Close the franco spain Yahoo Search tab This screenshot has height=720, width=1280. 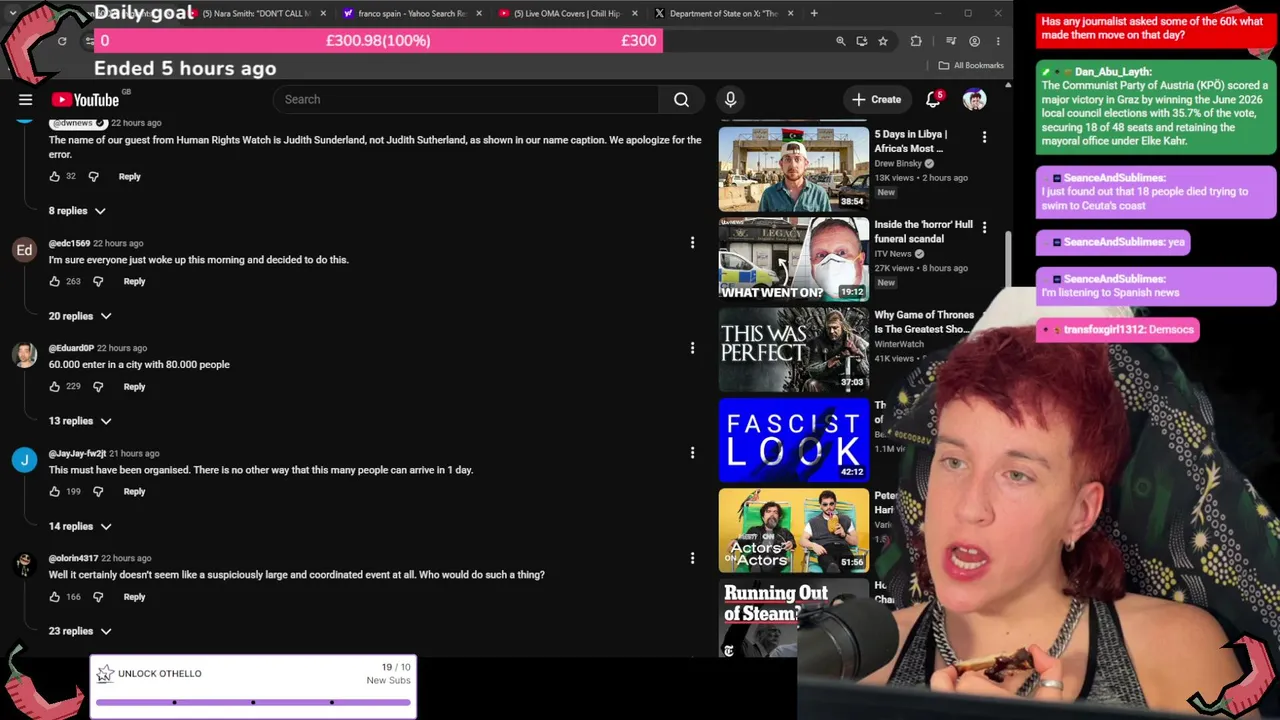click(479, 13)
